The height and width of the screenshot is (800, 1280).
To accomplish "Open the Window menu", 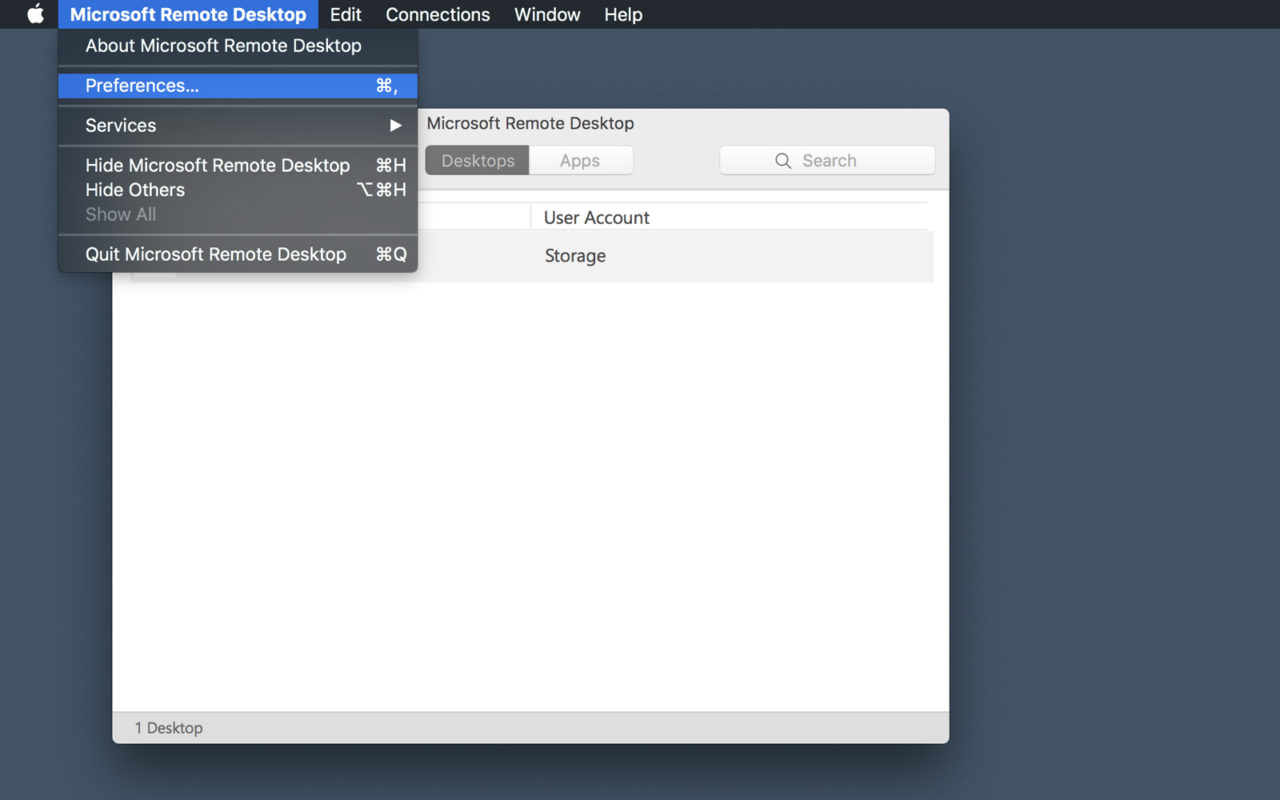I will [x=547, y=14].
